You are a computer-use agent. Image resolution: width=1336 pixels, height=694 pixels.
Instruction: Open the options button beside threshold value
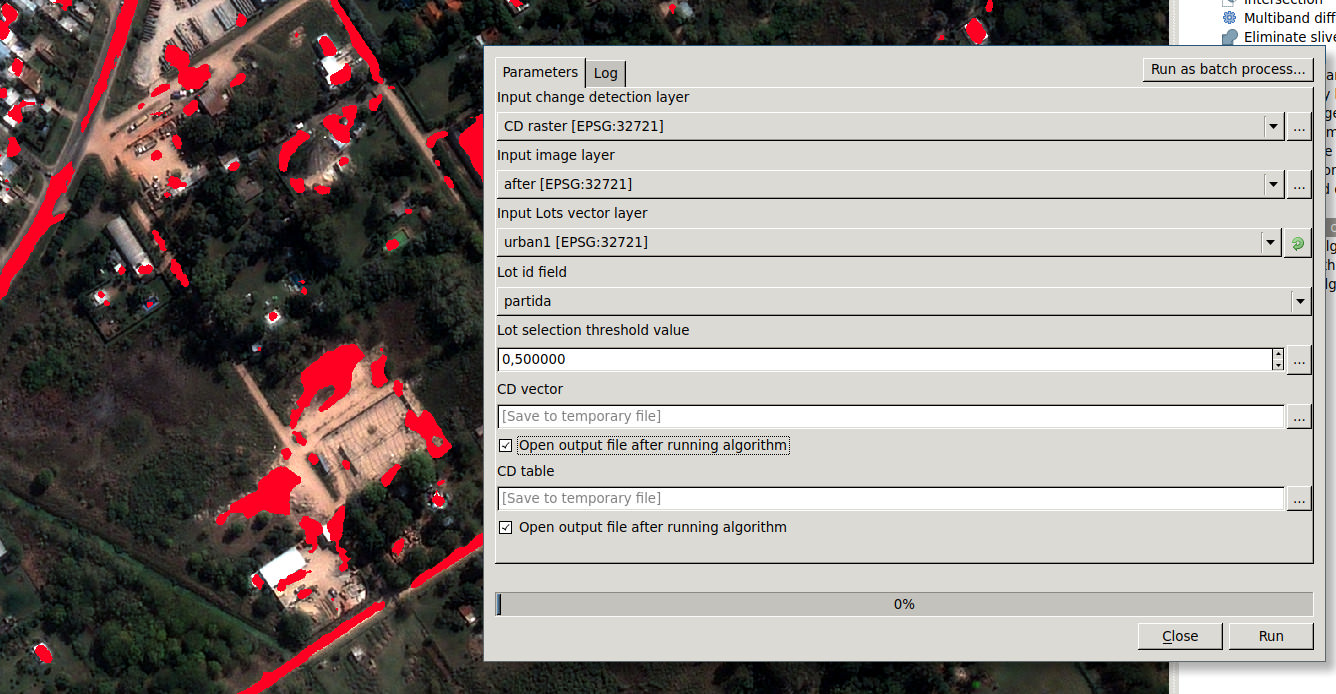point(1298,359)
